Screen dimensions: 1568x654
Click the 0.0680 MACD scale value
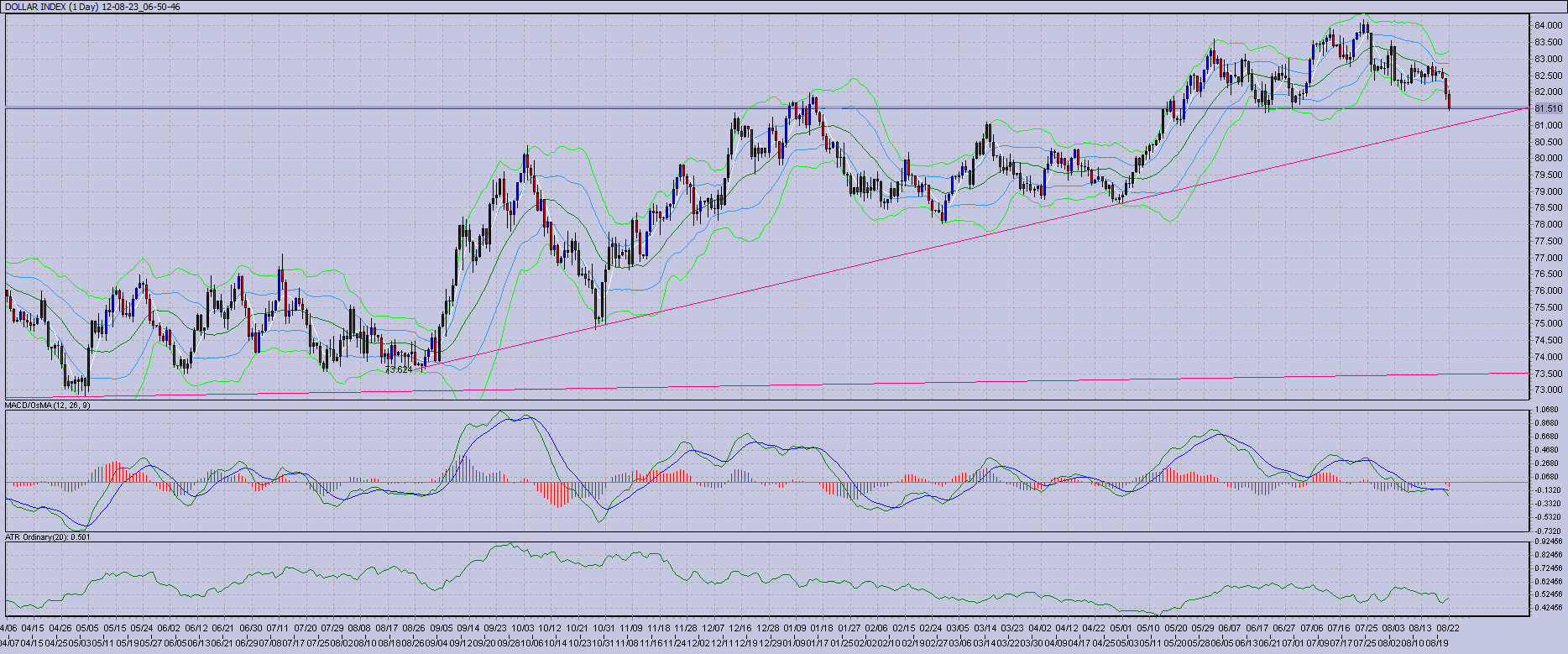(x=1546, y=477)
